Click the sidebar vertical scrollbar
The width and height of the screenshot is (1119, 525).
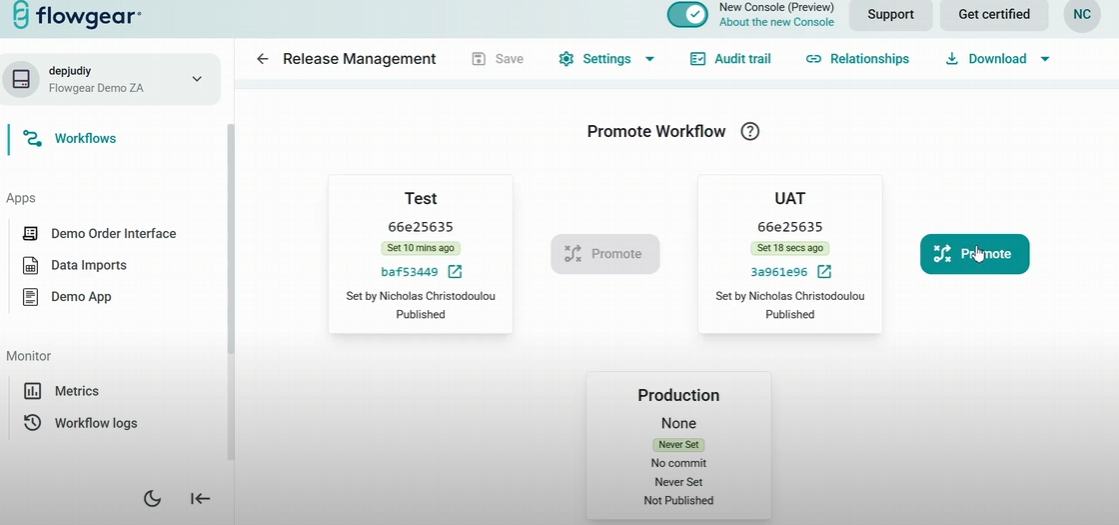pos(231,239)
